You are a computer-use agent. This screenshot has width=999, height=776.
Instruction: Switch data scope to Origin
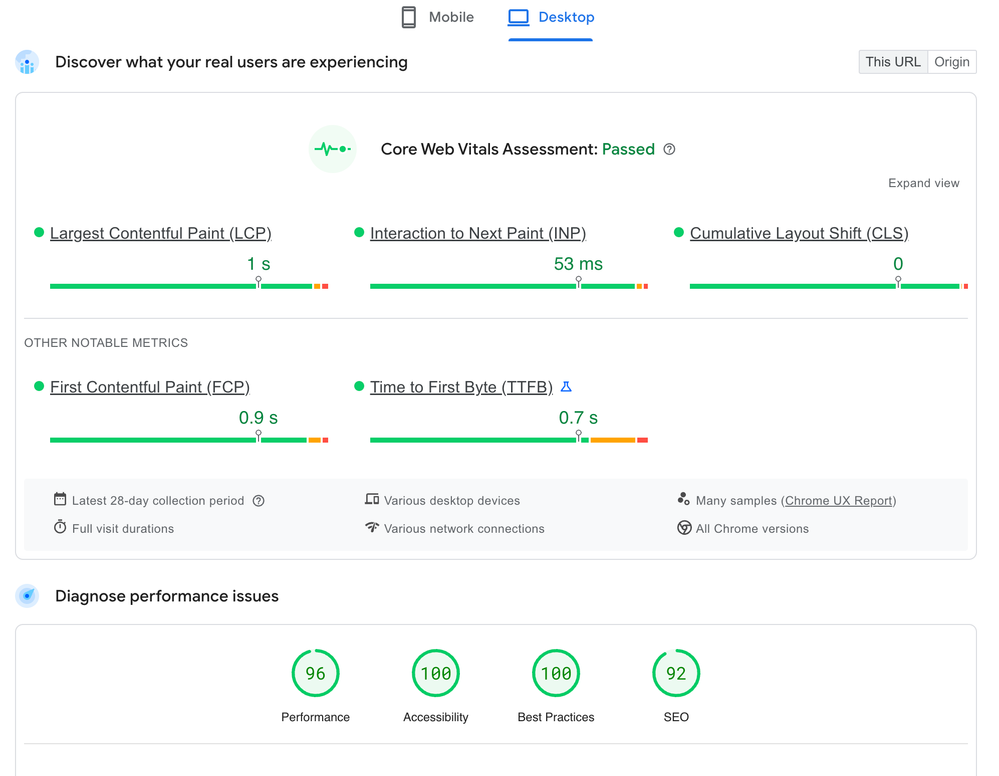(952, 62)
